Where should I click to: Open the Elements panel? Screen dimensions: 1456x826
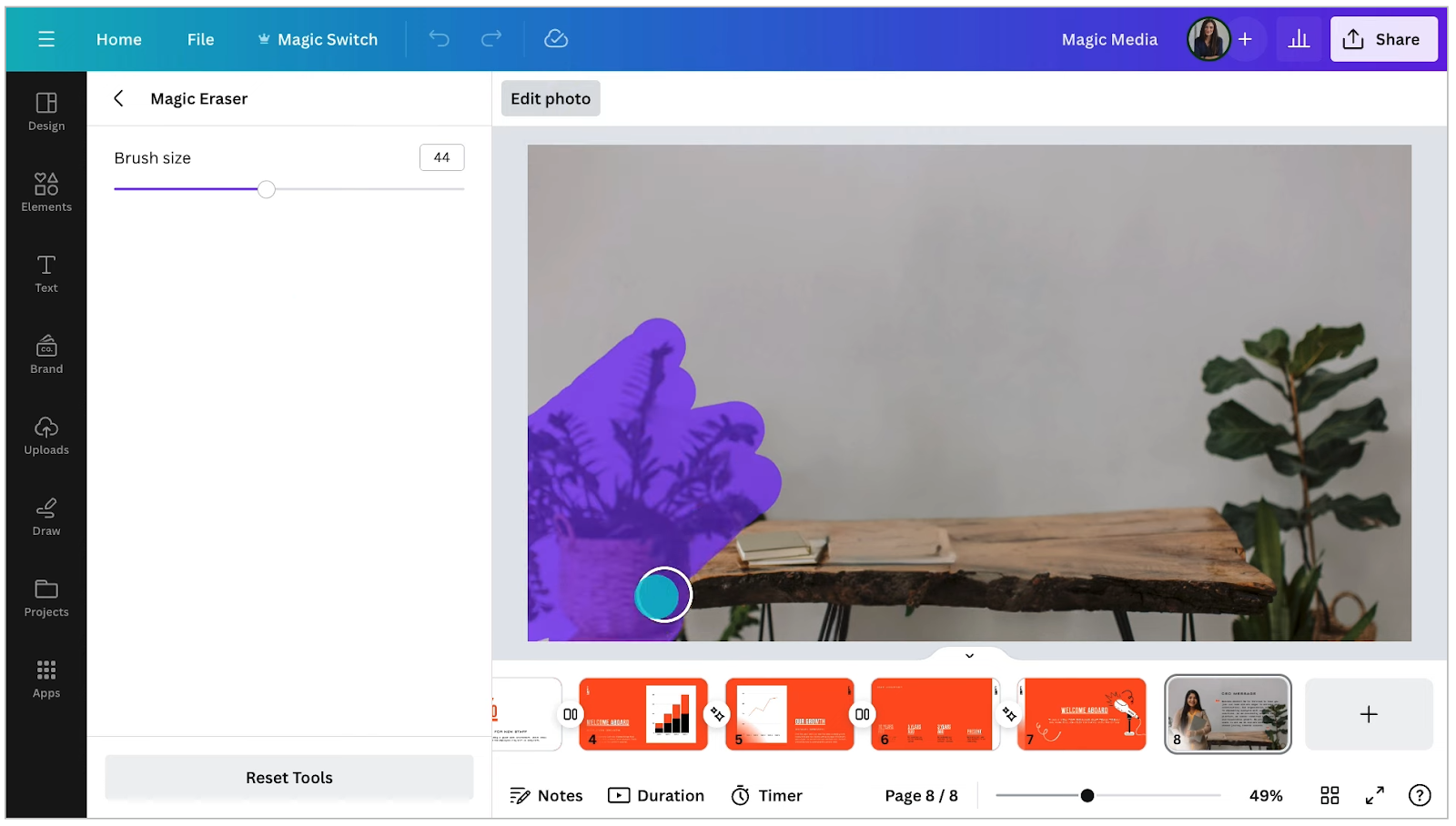click(45, 192)
